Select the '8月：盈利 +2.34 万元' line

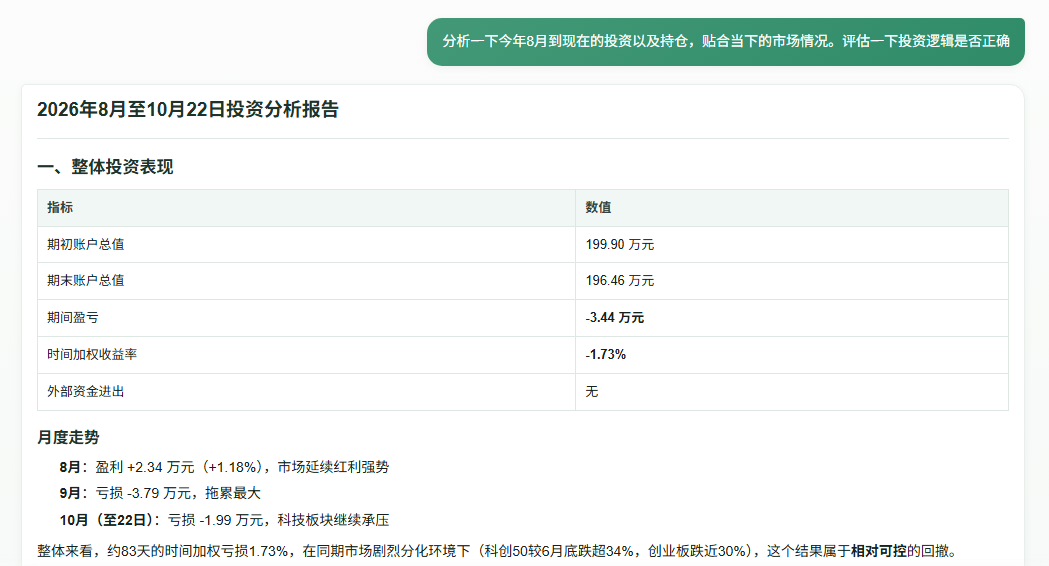(224, 467)
